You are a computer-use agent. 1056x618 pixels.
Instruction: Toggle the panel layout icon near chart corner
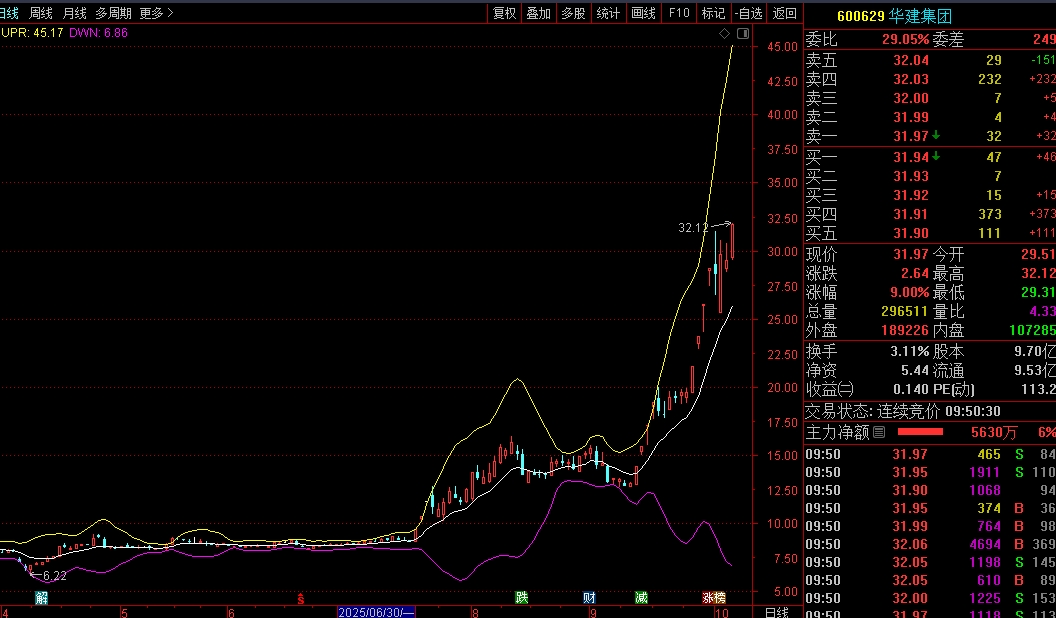click(743, 33)
